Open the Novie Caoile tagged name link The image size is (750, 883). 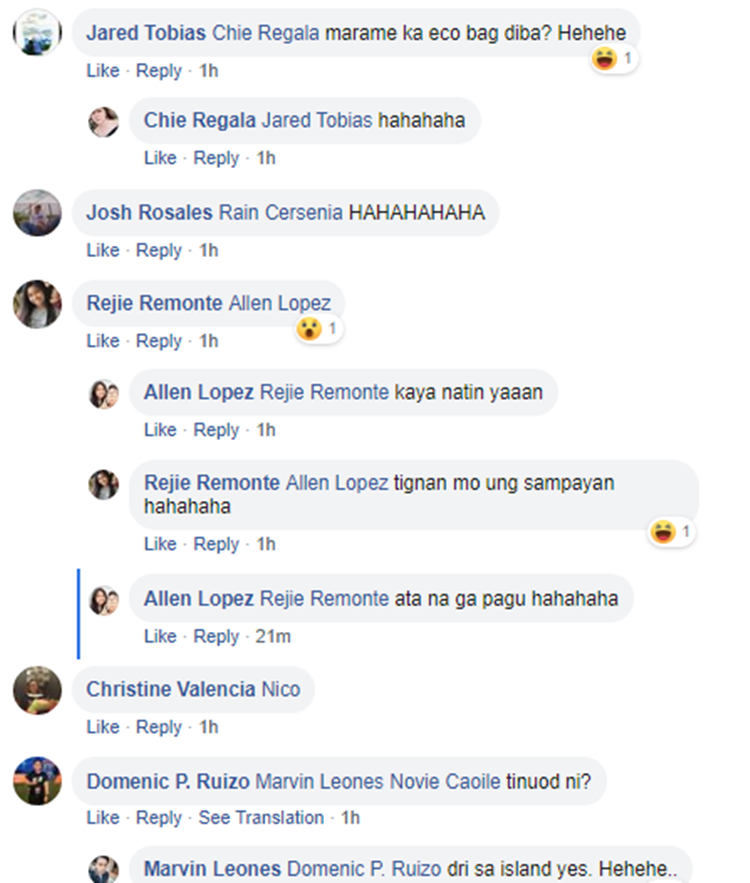point(445,782)
